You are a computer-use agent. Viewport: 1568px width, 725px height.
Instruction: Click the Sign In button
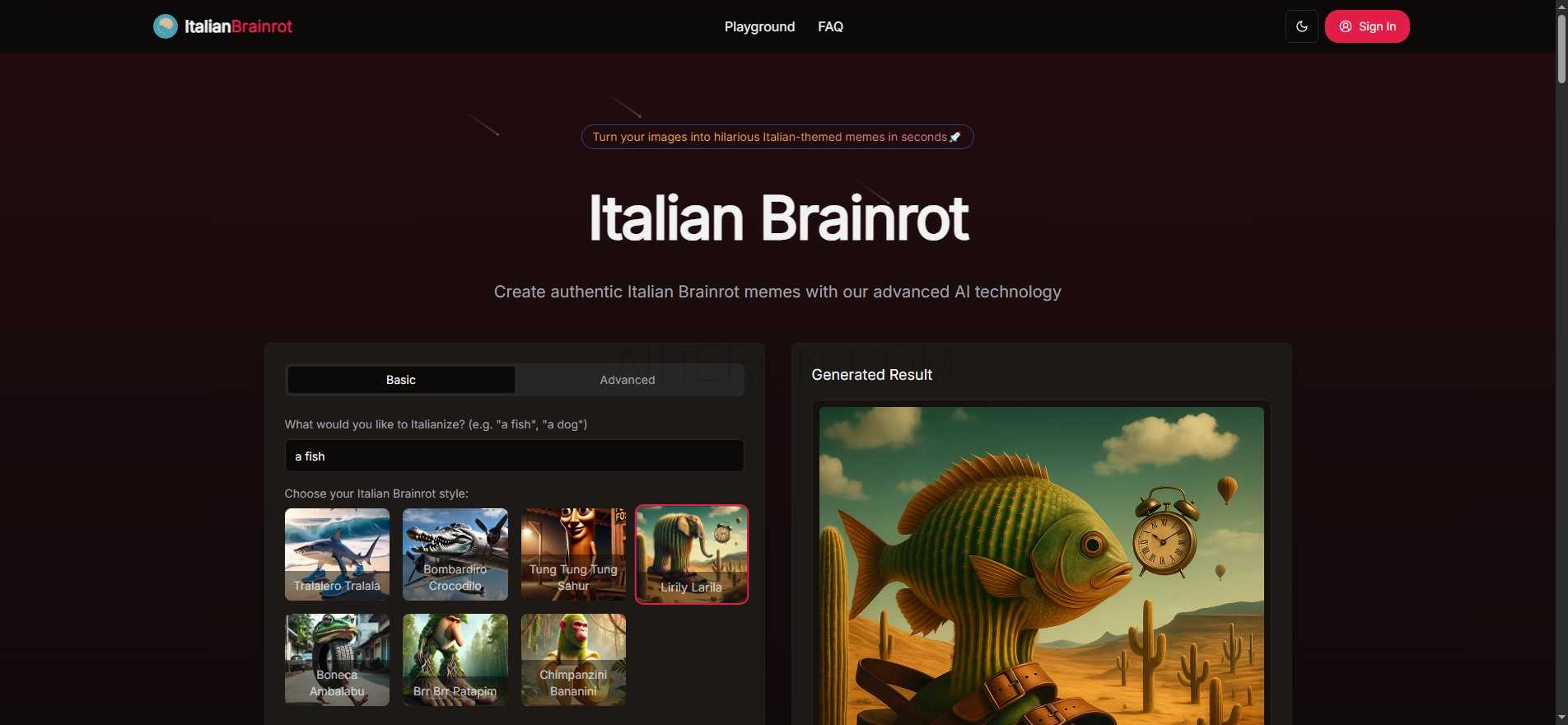pyautogui.click(x=1367, y=26)
